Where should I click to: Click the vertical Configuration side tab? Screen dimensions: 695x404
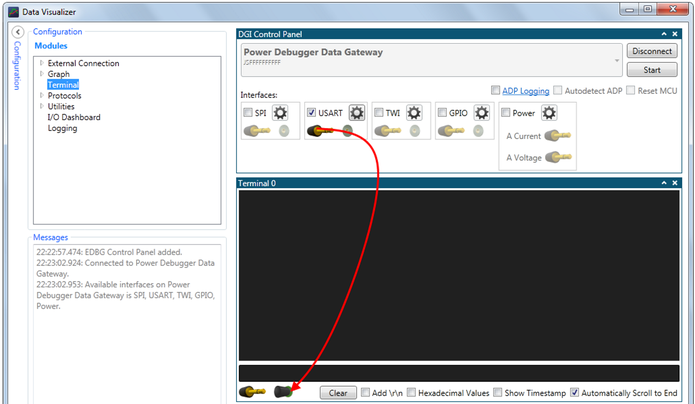(x=17, y=66)
